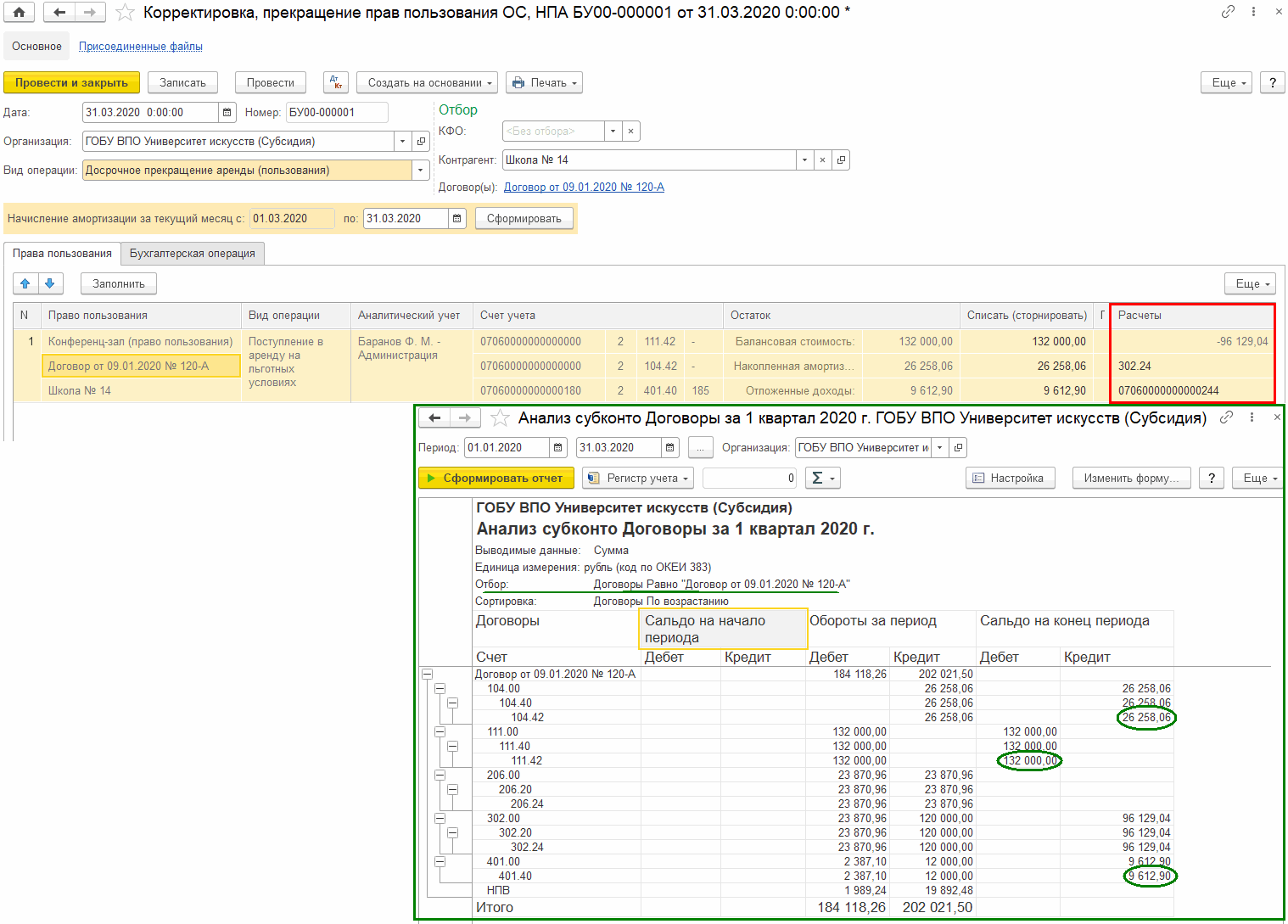Choose report period via ellipsis button
Viewport: 1288px width, 924px height.
(x=701, y=447)
